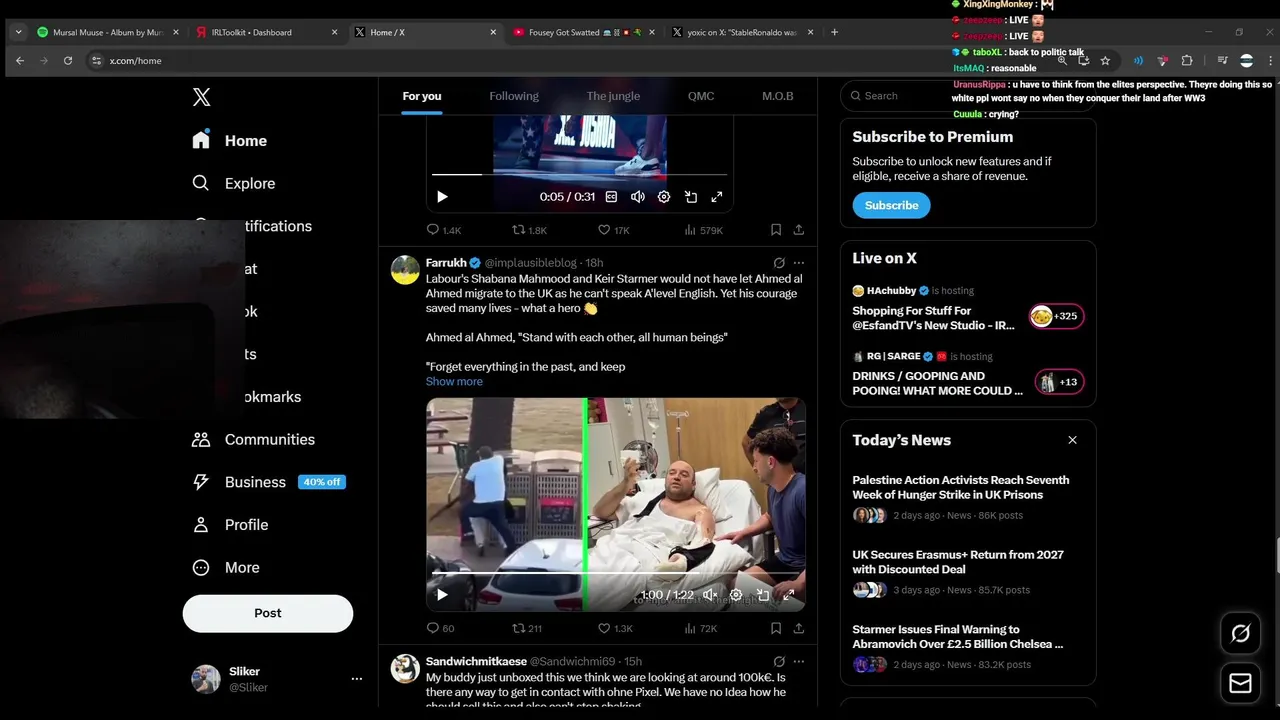Repost the tweet with 1.8K reposts

[x=529, y=230]
